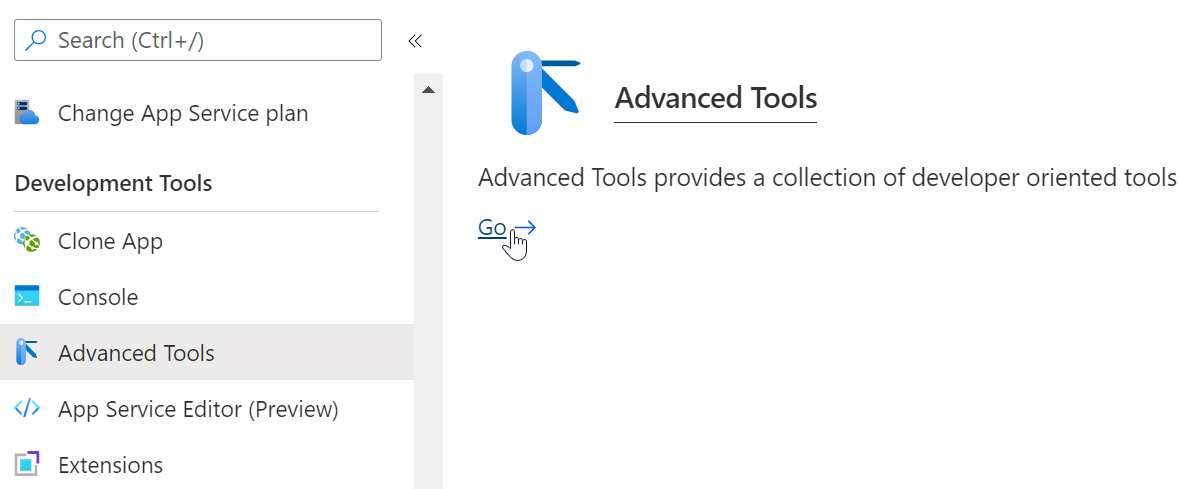The image size is (1180, 489).
Task: Open the Console menu item
Action: (x=98, y=297)
